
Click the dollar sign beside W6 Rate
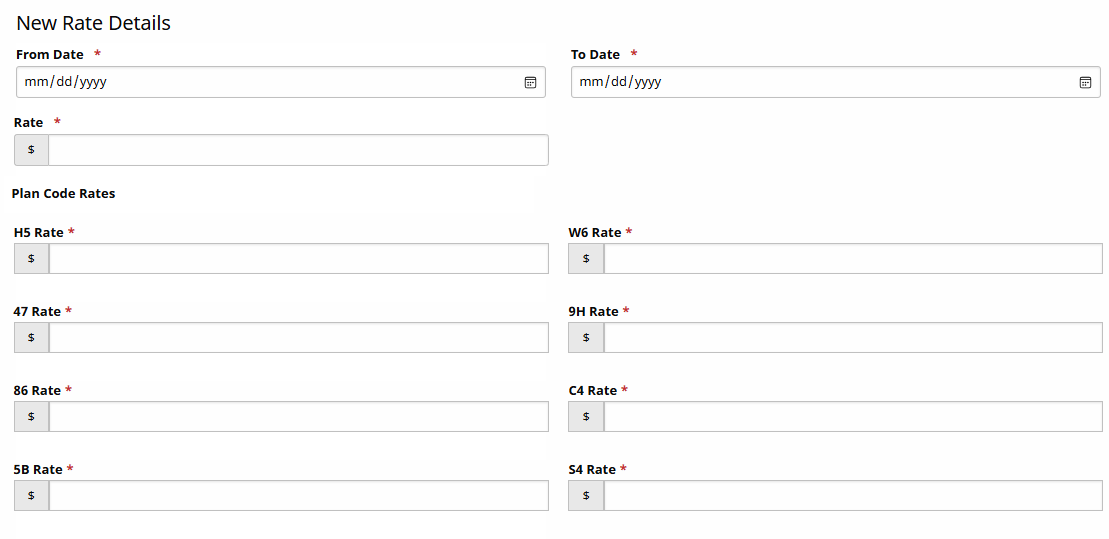click(586, 258)
